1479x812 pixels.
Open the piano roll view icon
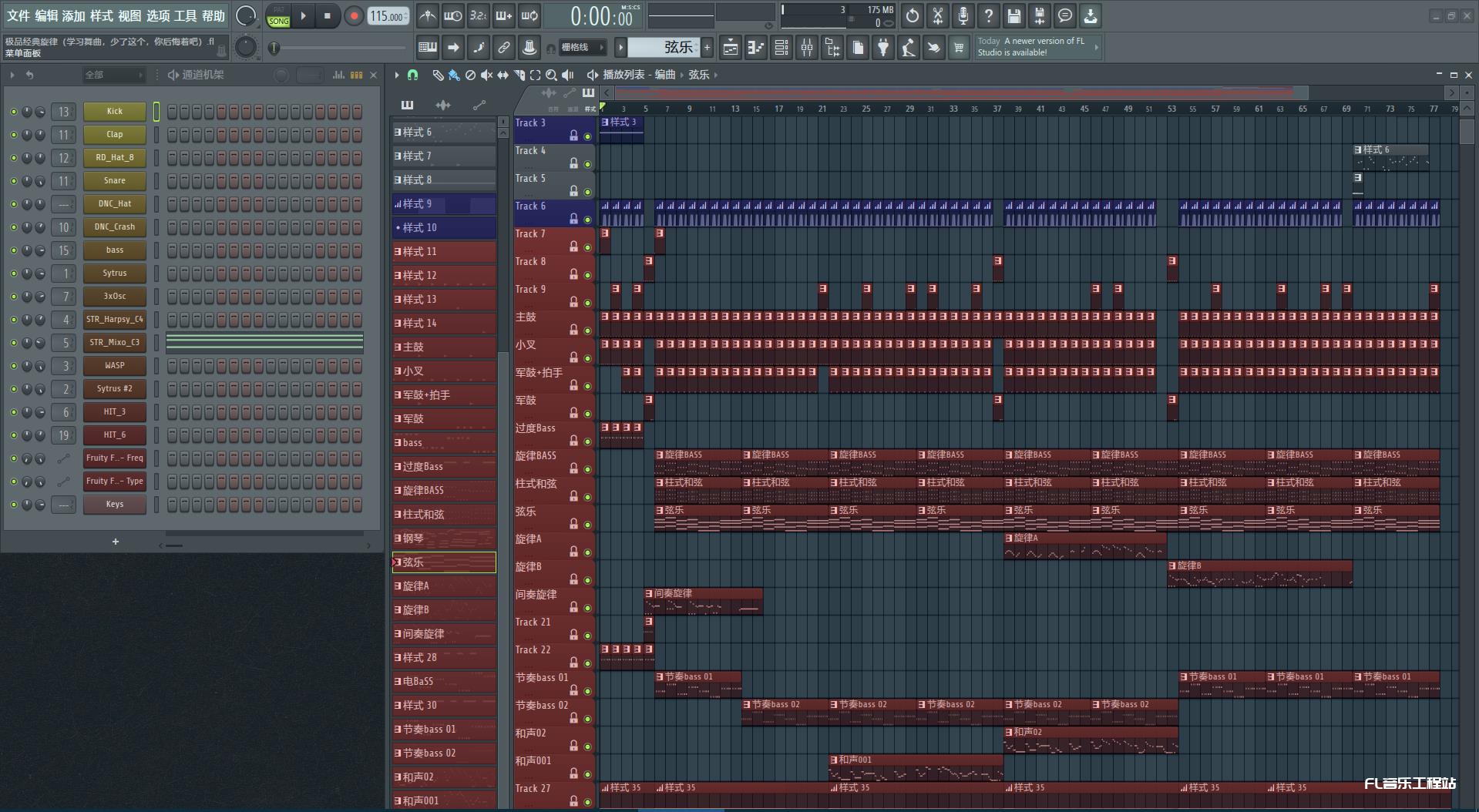click(x=756, y=48)
